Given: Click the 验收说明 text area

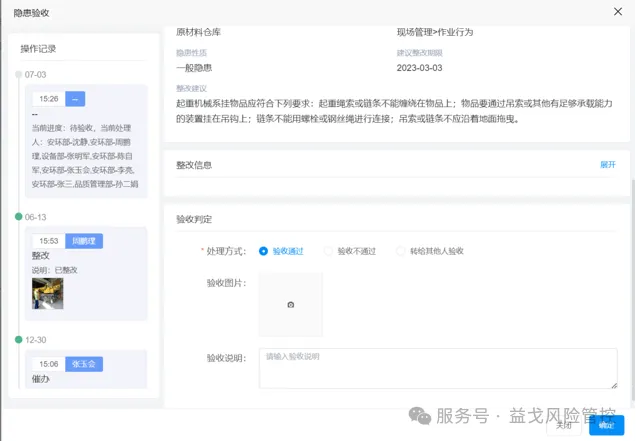Looking at the screenshot, I should coord(438,368).
